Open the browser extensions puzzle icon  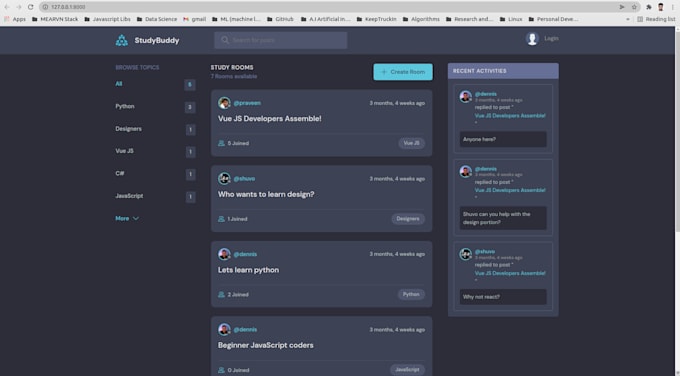tap(649, 7)
